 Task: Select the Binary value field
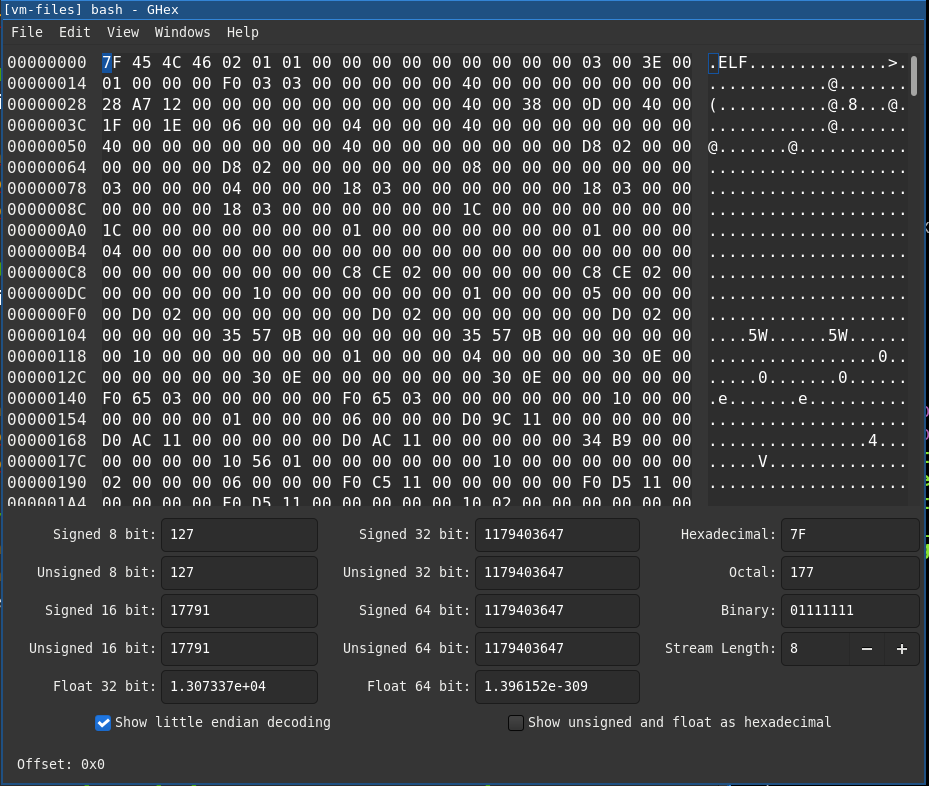[849, 611]
